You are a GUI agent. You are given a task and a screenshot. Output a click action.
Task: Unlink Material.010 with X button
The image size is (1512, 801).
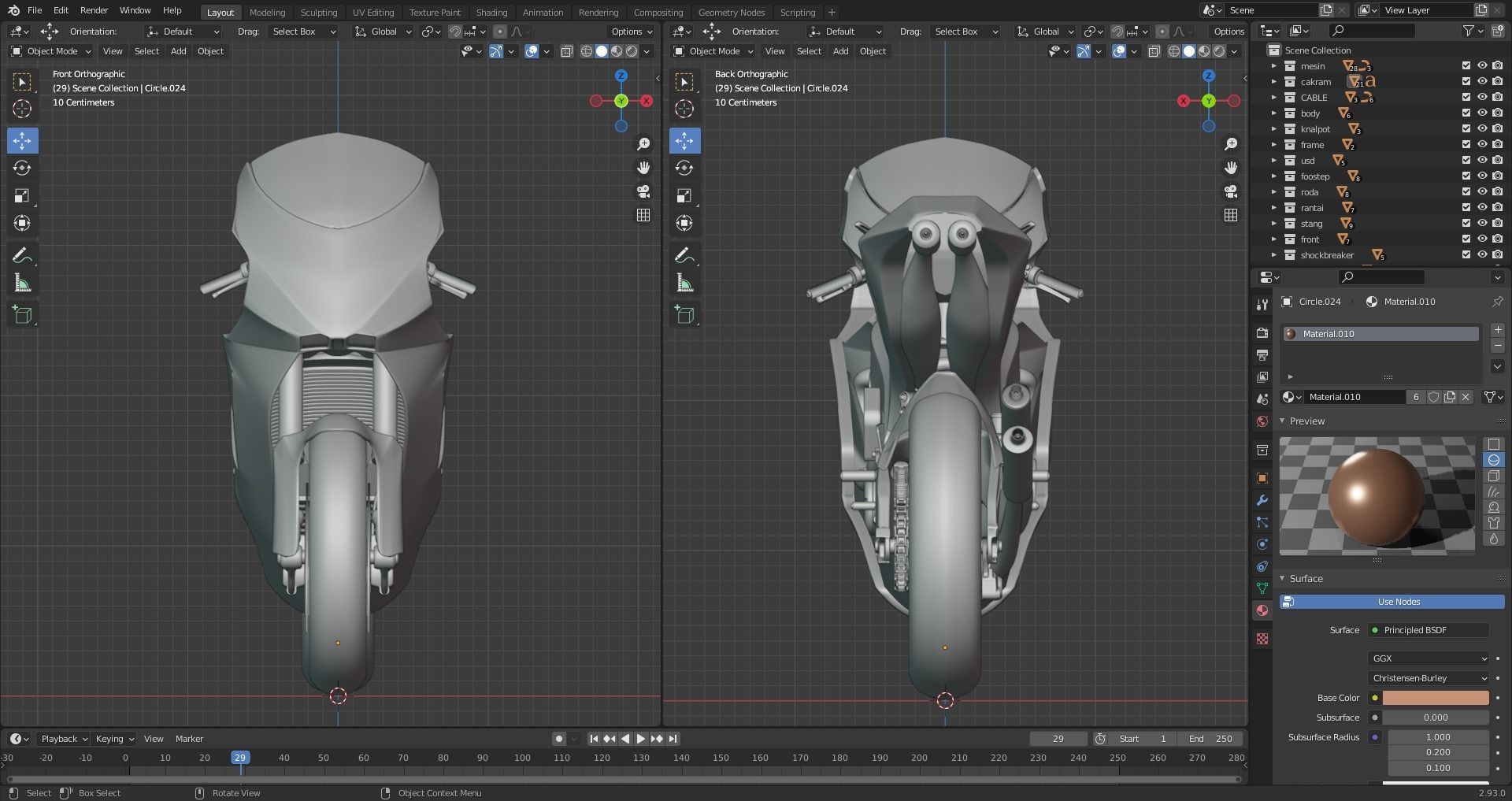click(1466, 397)
